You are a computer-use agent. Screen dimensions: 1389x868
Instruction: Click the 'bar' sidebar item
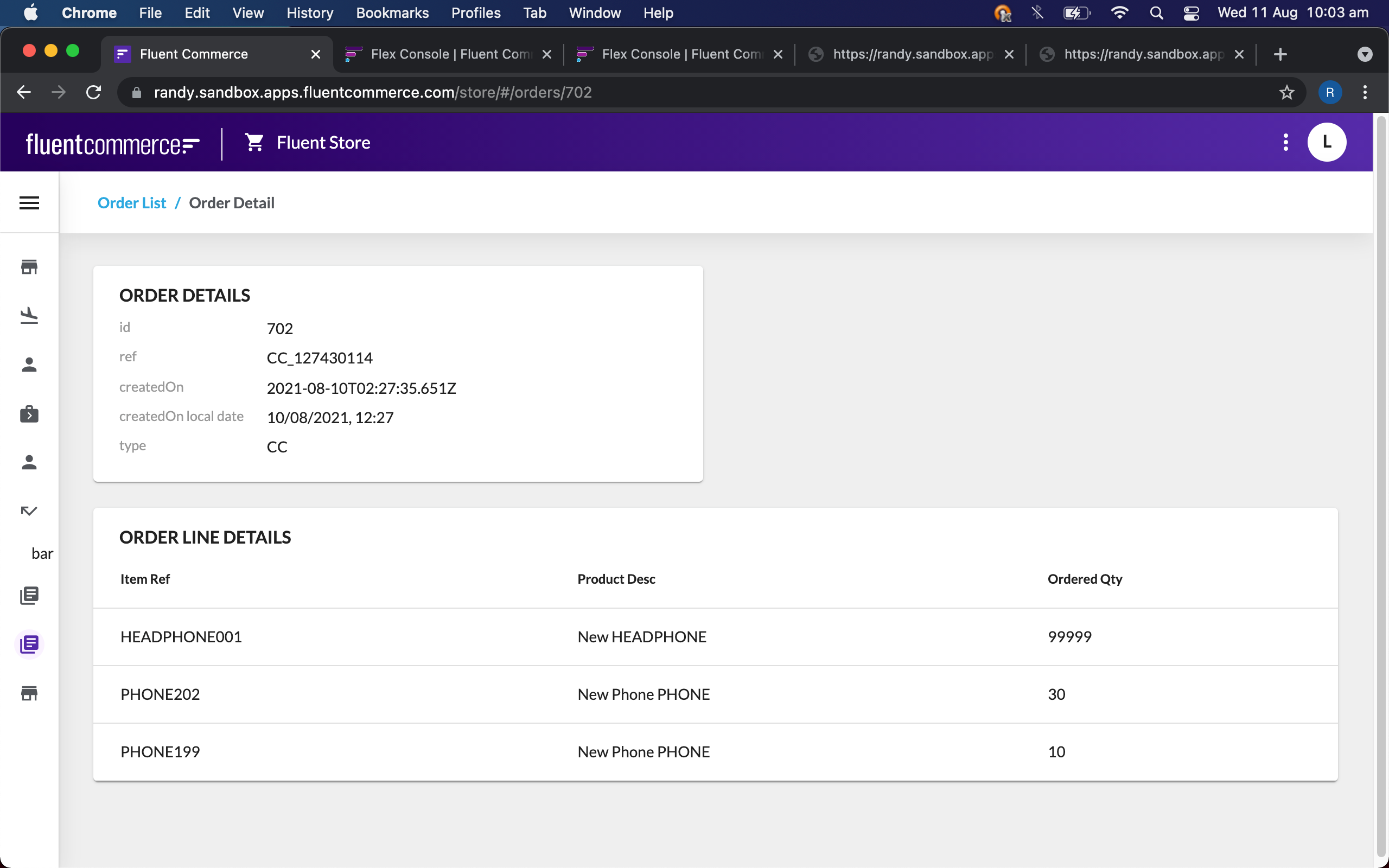pyautogui.click(x=42, y=553)
